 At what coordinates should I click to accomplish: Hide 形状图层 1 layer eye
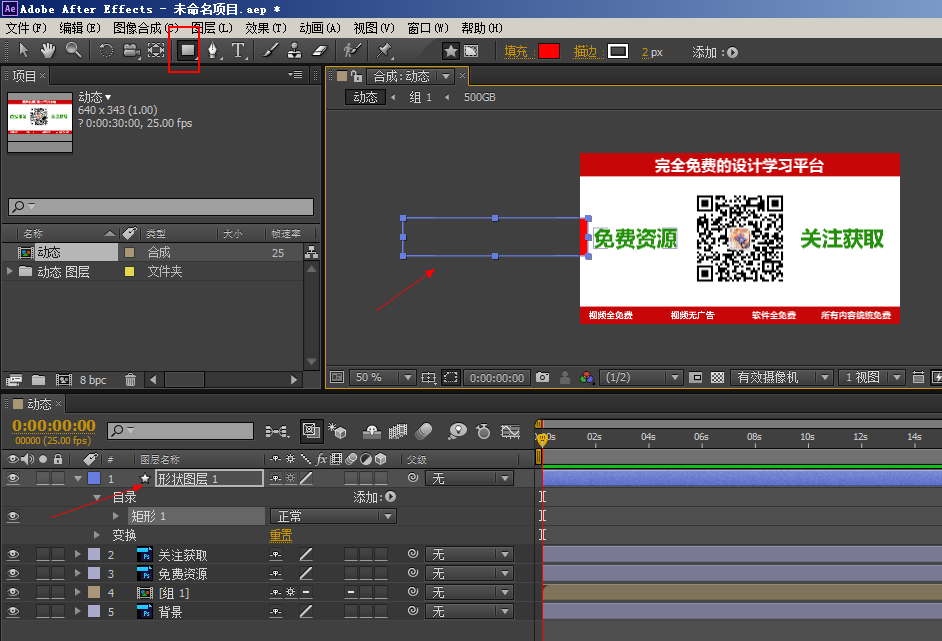click(x=13, y=478)
